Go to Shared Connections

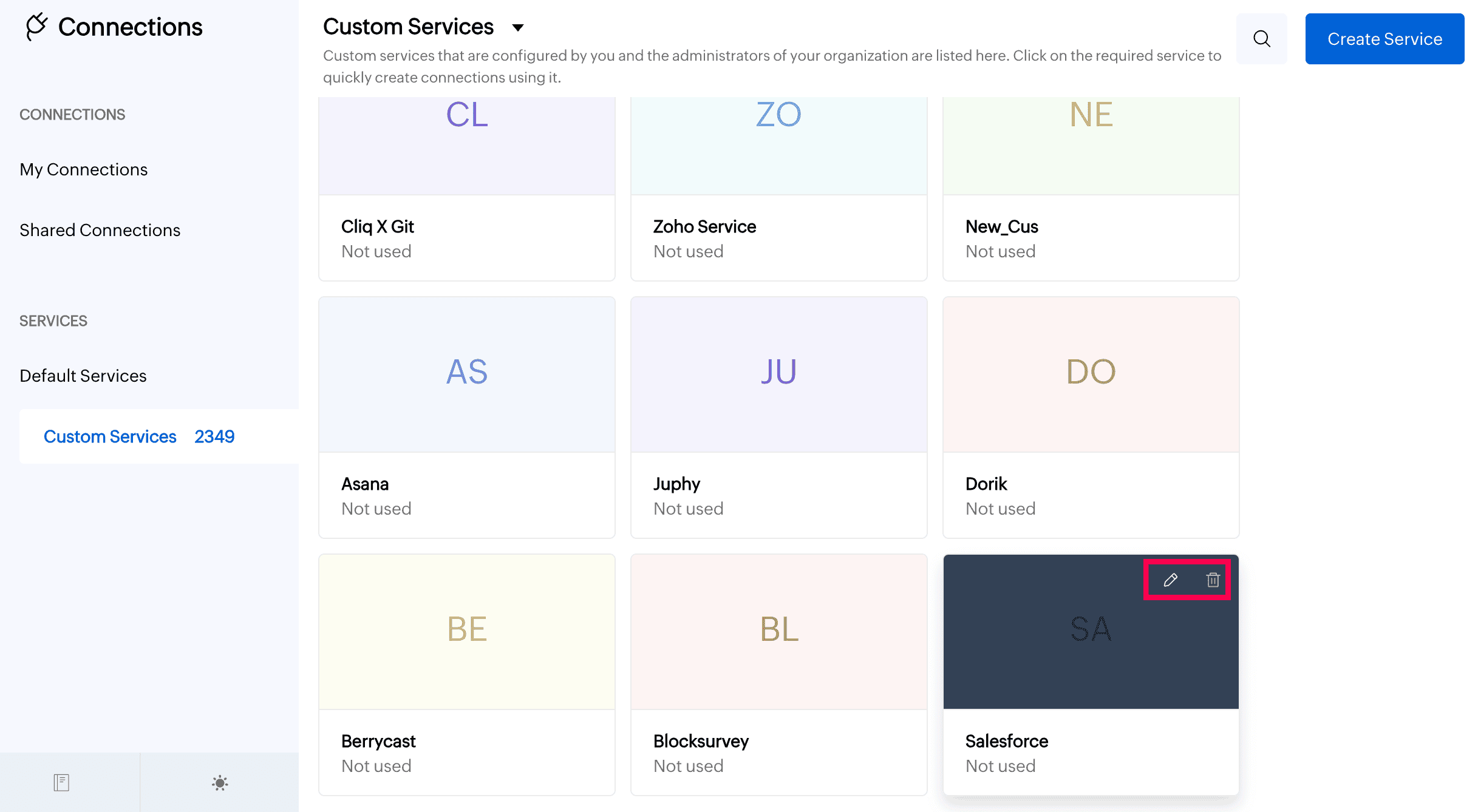[x=100, y=230]
